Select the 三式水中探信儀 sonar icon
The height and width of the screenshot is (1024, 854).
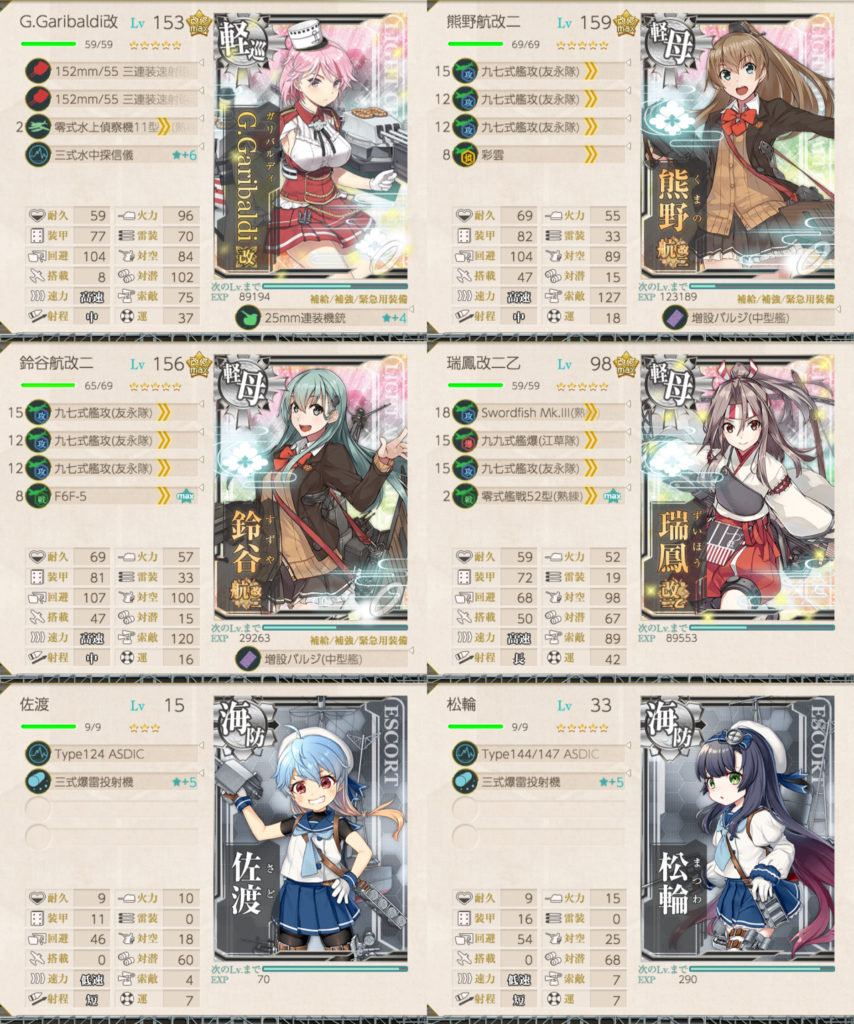(x=38, y=155)
